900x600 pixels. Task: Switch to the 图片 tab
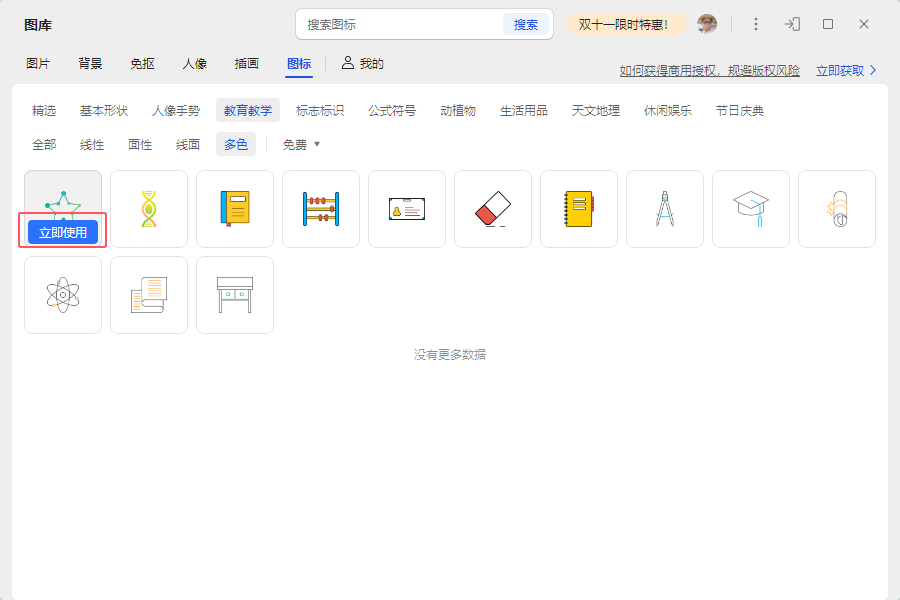[x=38, y=64]
